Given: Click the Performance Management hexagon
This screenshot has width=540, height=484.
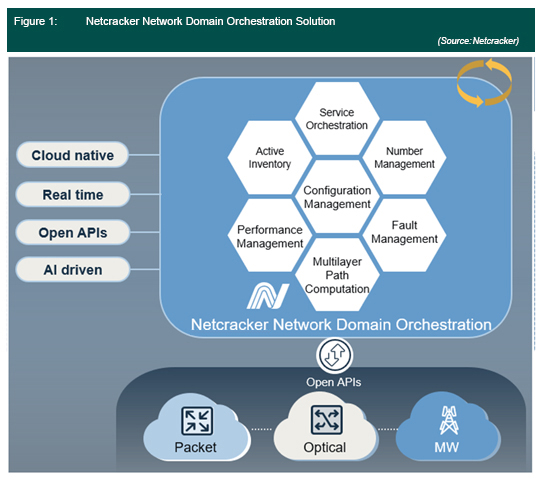Looking at the screenshot, I should (x=270, y=236).
